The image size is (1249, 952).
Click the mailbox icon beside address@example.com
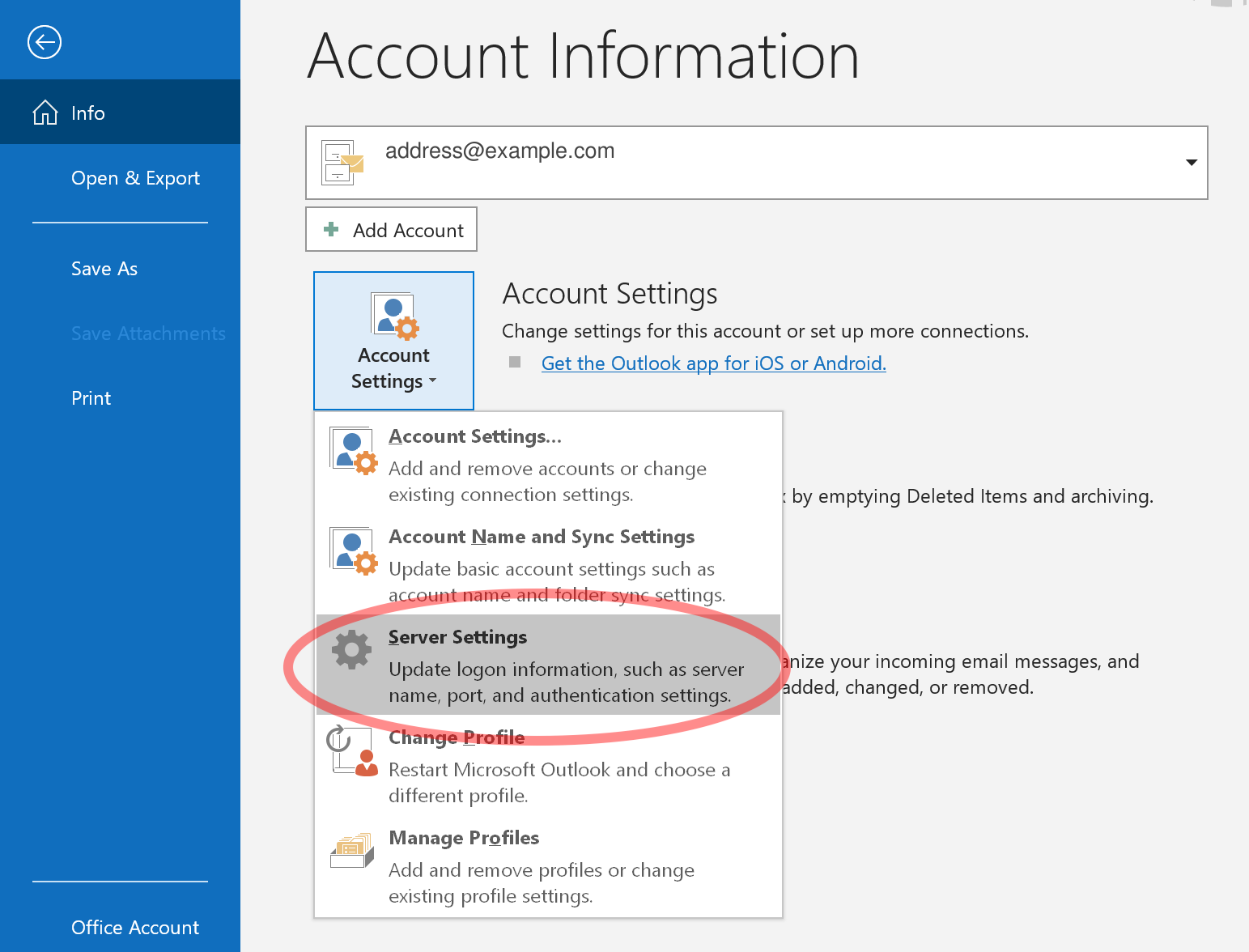[342, 162]
